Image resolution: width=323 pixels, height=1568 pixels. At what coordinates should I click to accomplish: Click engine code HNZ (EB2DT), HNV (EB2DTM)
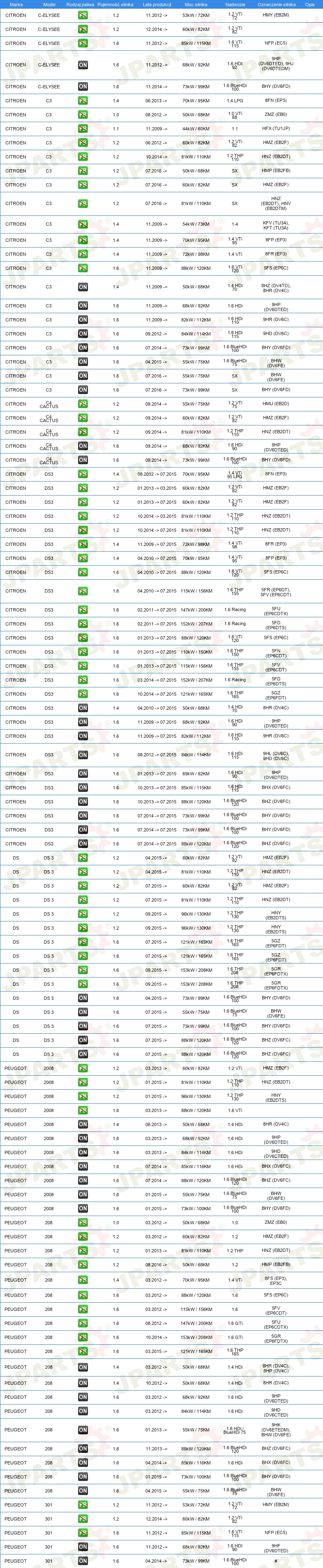(276, 203)
